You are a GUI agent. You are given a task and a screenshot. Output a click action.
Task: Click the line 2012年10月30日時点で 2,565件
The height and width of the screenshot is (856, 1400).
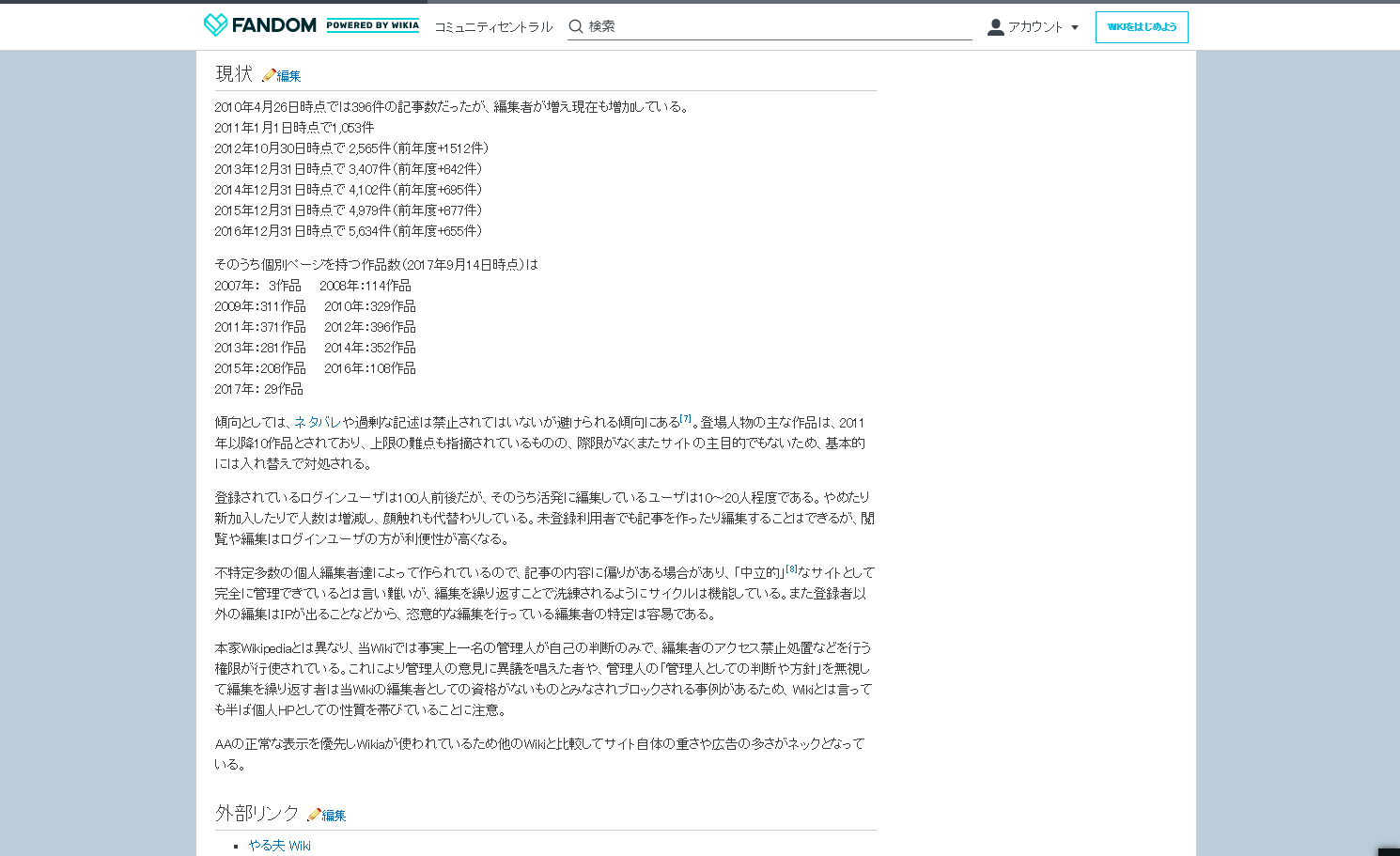pyautogui.click(x=351, y=148)
